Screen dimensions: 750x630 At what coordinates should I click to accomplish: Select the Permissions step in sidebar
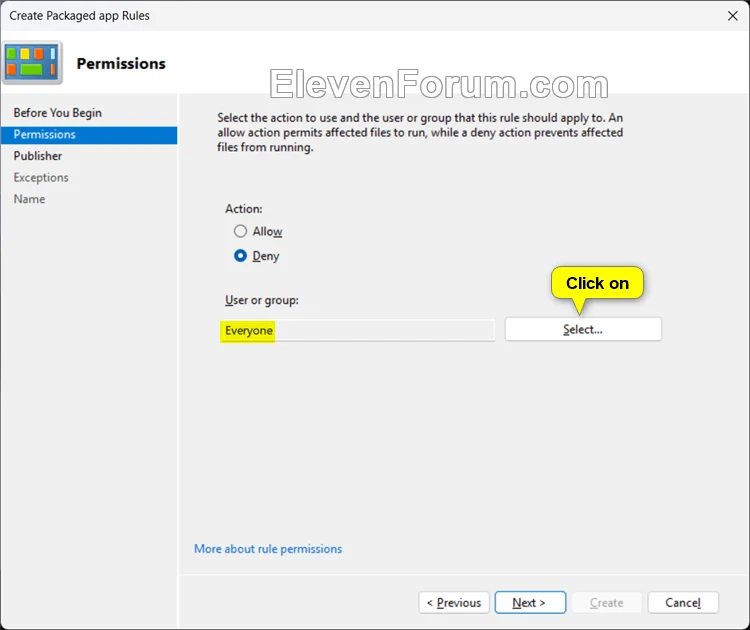[x=89, y=135]
